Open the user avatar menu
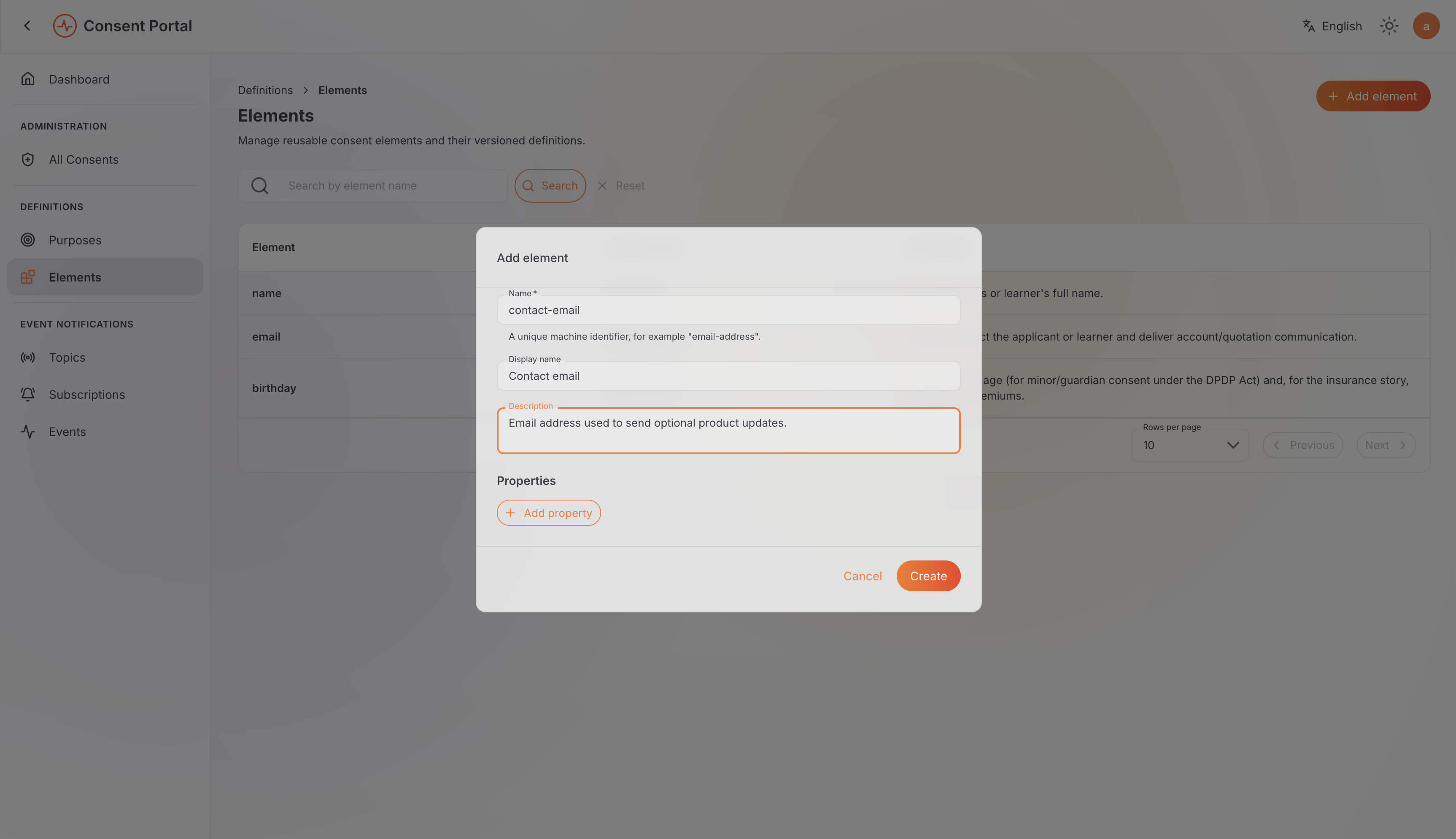 (x=1426, y=26)
